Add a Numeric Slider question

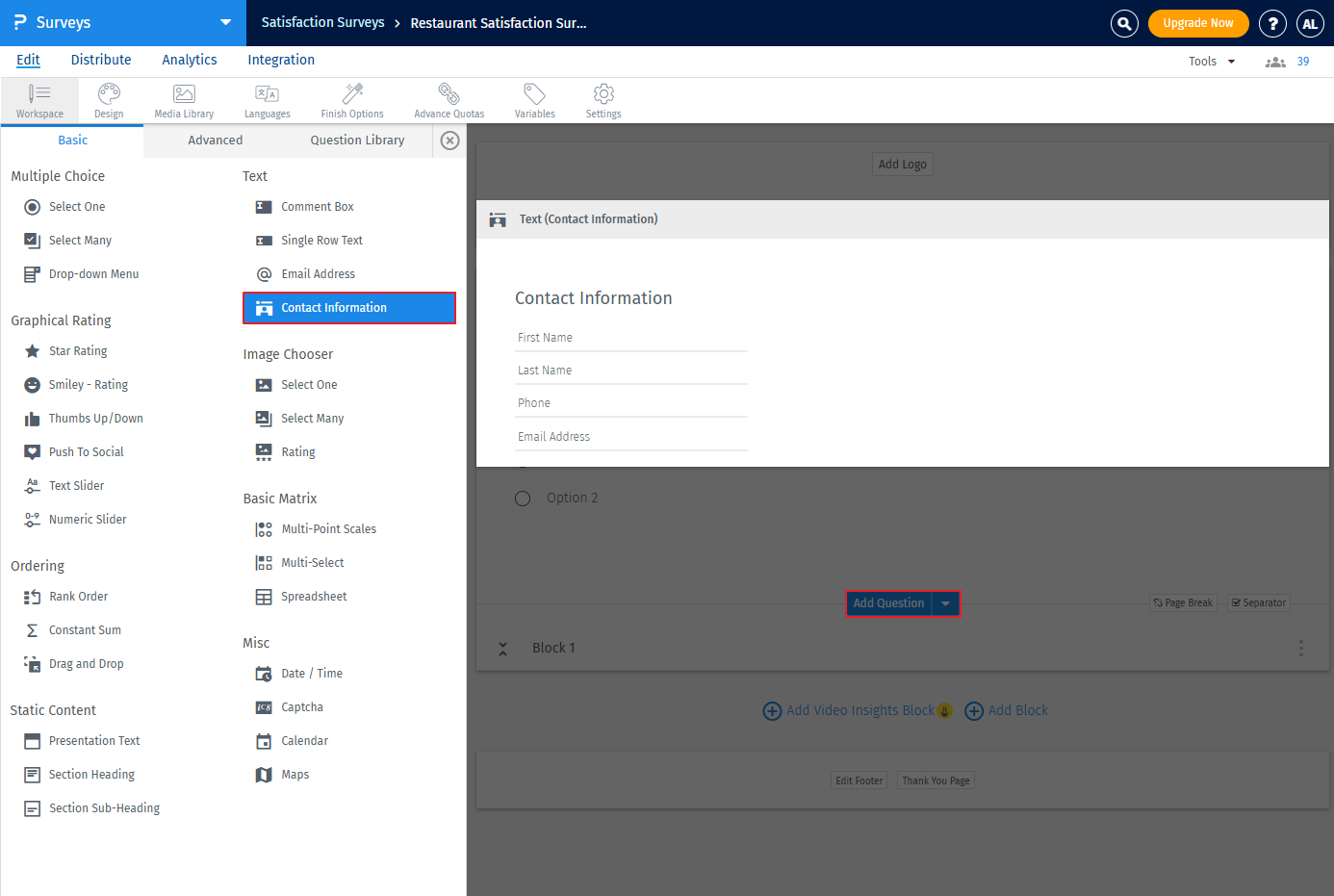[x=88, y=520]
